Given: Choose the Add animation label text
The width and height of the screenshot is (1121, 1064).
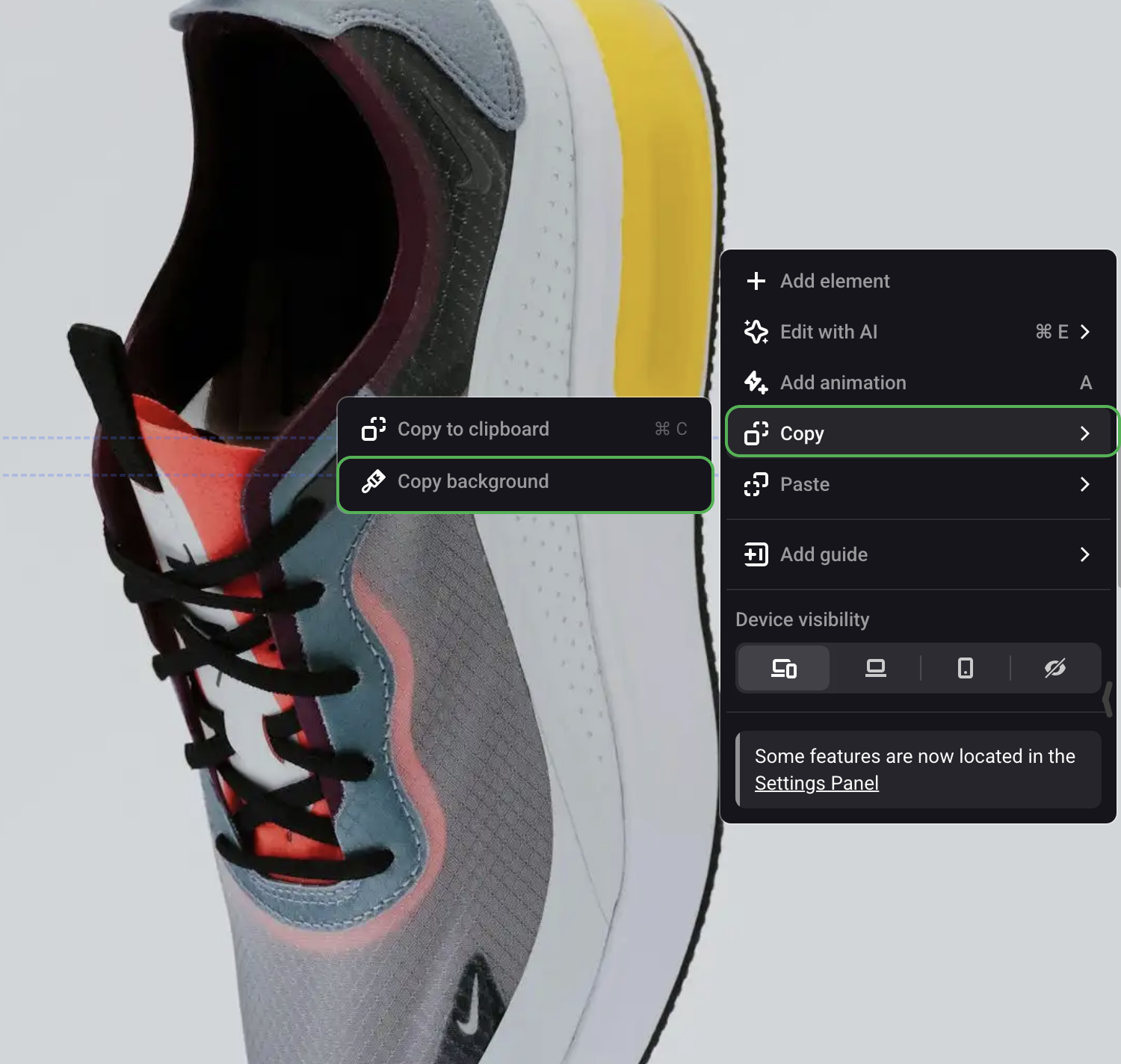Looking at the screenshot, I should (x=842, y=383).
